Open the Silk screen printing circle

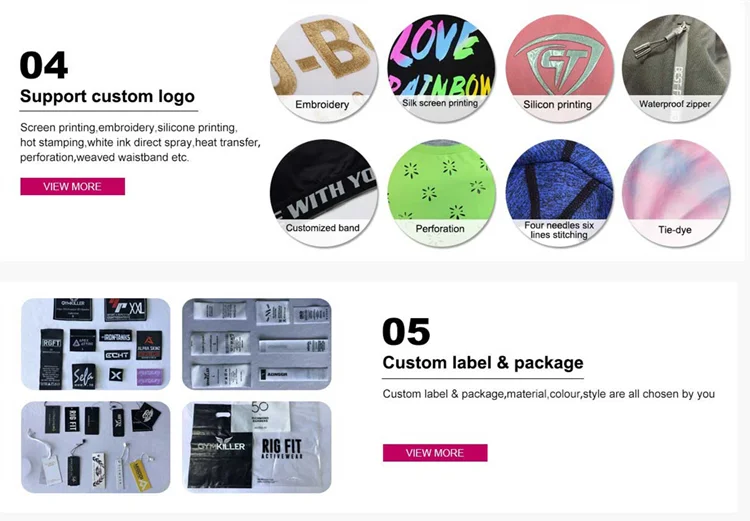[x=441, y=67]
